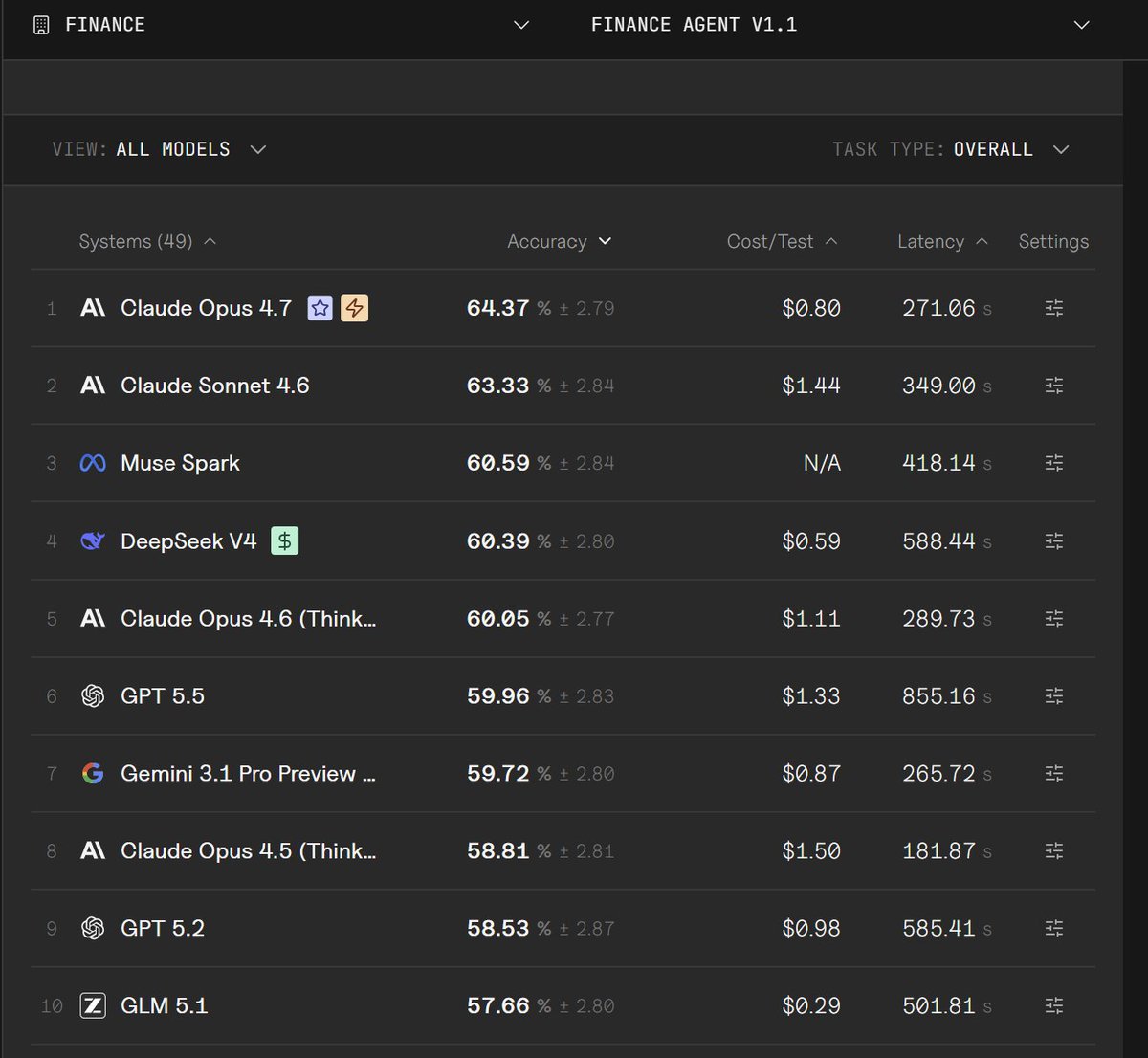1148x1058 pixels.
Task: Click the OpenAI logo beside GPT 5.2
Action: [x=93, y=928]
